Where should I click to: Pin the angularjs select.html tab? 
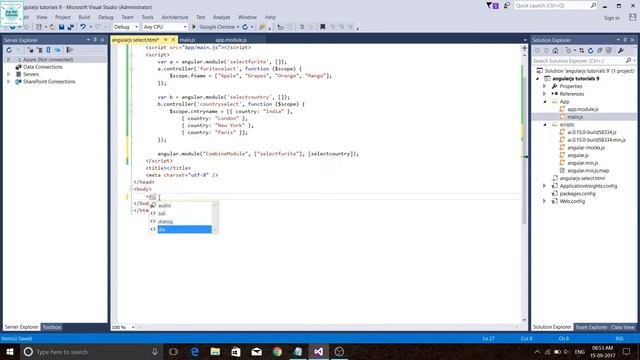click(x=166, y=40)
